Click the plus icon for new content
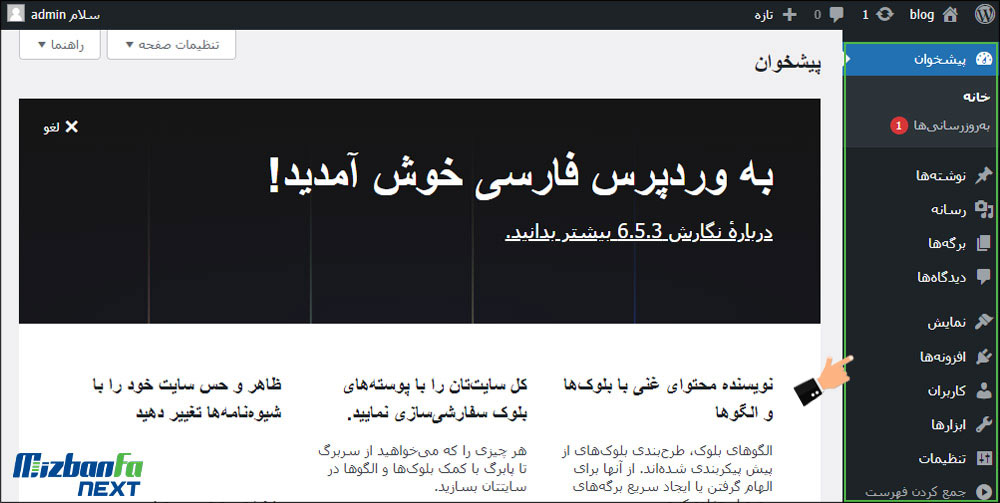The height and width of the screenshot is (503, 1000). tap(790, 14)
